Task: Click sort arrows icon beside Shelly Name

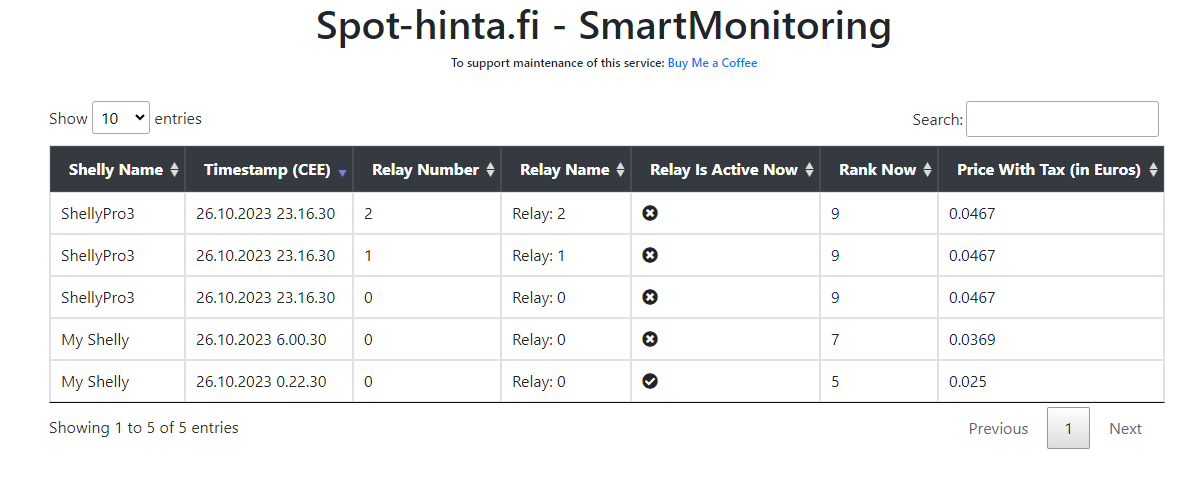Action: (175, 170)
